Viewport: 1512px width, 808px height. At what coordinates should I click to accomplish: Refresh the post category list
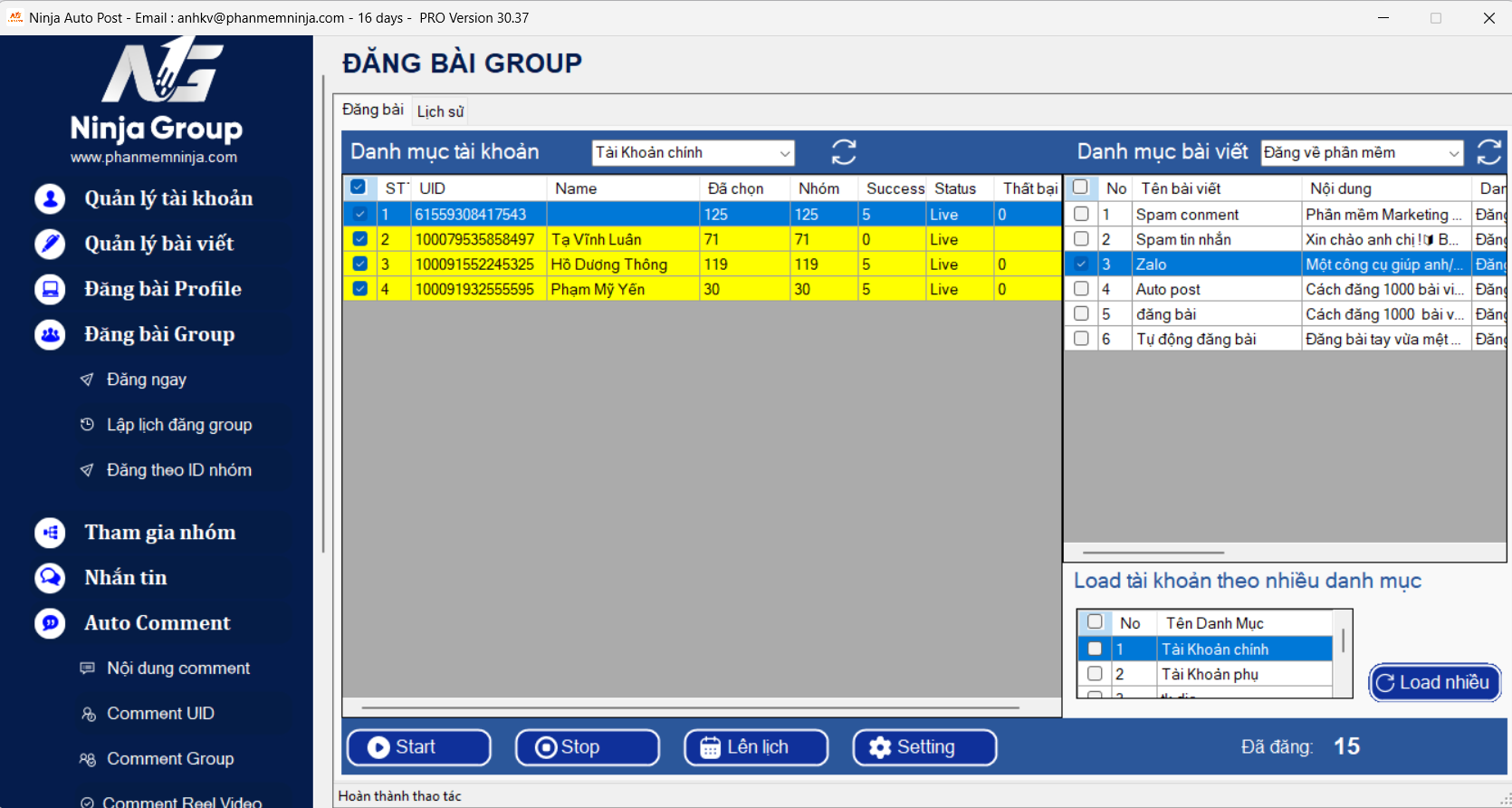tap(1489, 152)
